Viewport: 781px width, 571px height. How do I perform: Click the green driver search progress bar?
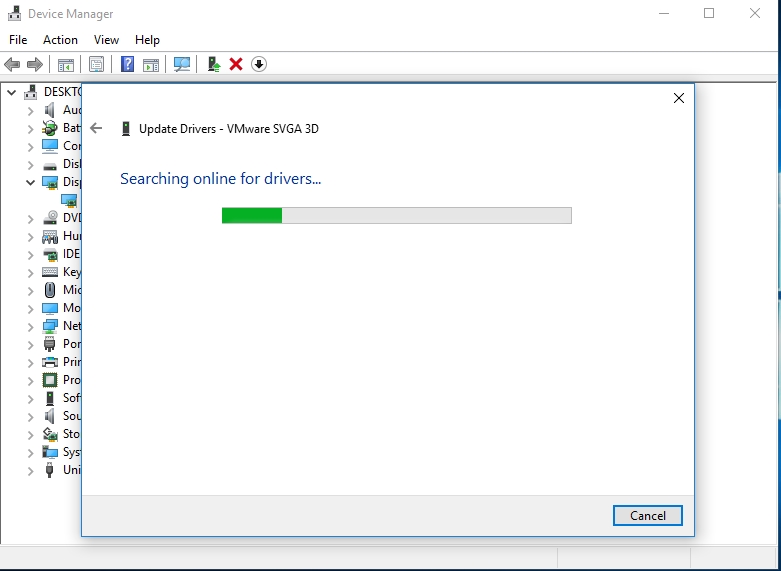[x=396, y=215]
